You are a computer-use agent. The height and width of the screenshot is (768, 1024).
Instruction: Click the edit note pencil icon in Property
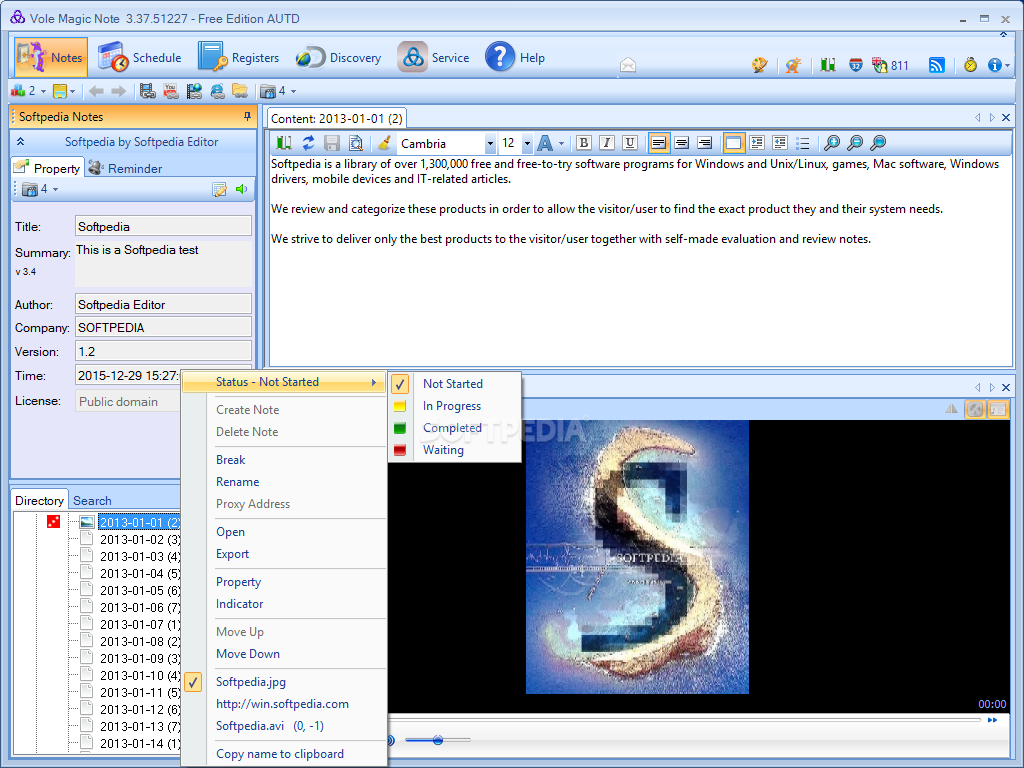tap(219, 189)
